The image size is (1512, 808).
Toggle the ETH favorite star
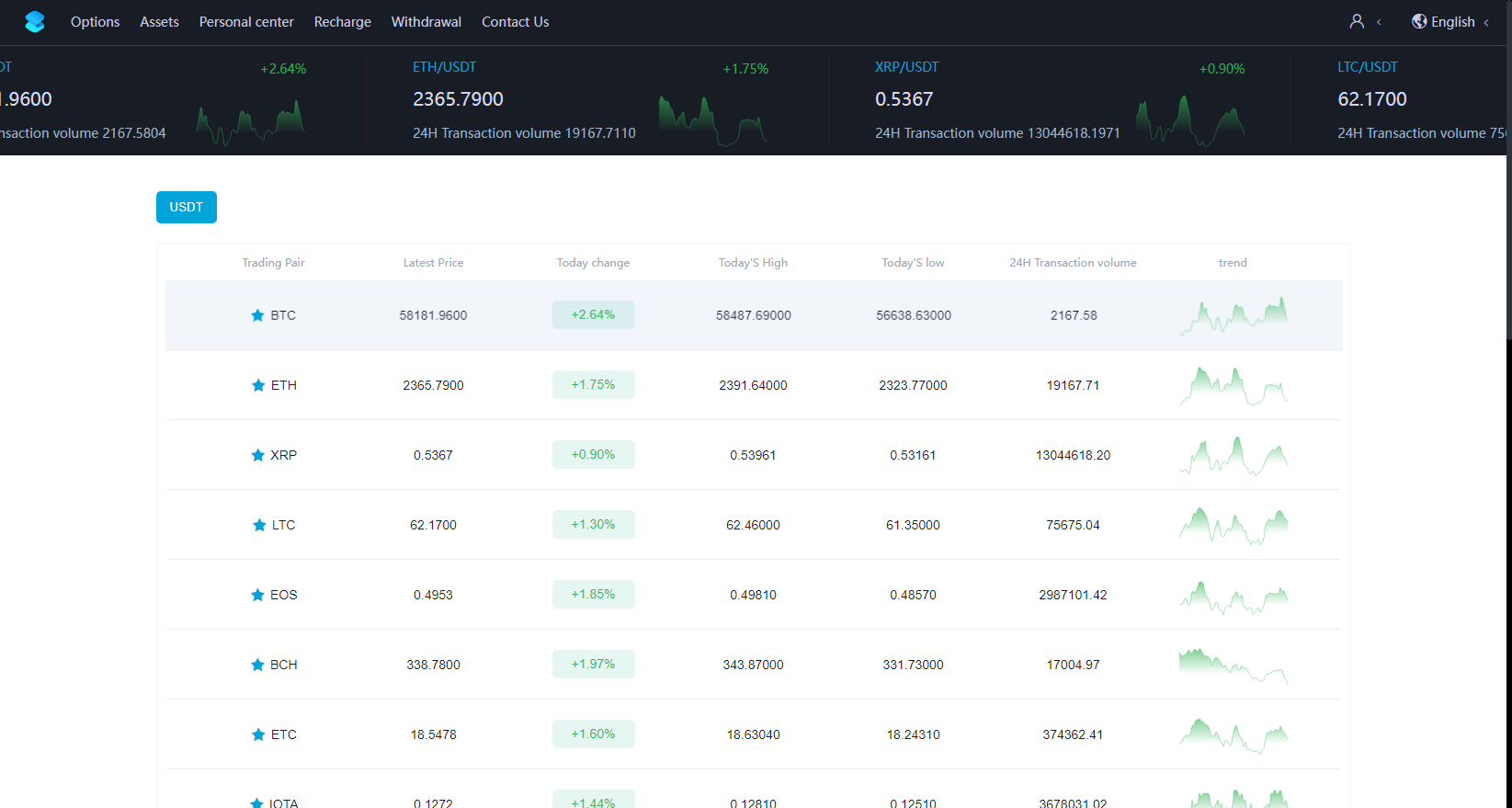(258, 385)
